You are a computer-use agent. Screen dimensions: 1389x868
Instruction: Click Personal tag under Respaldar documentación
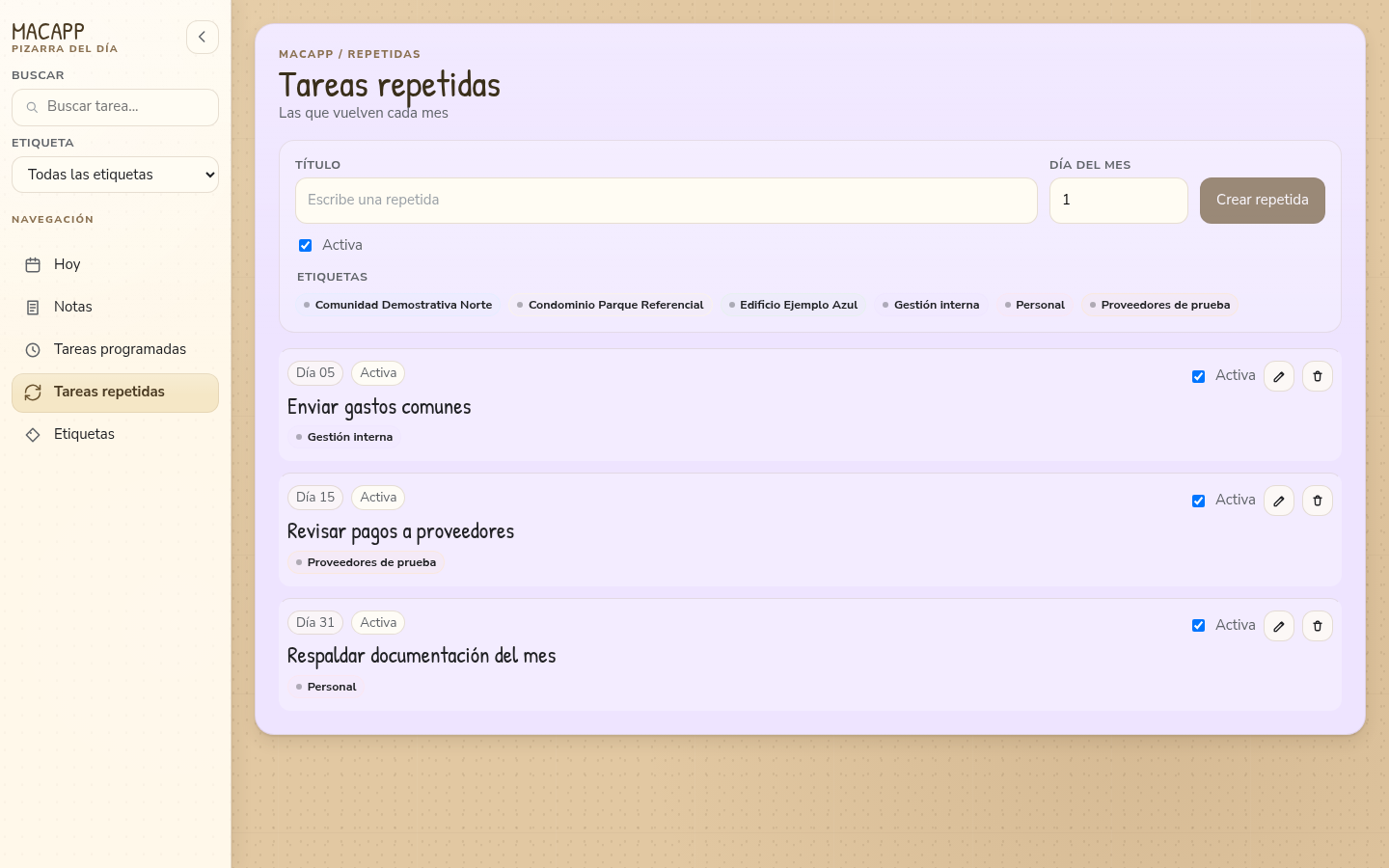(326, 687)
